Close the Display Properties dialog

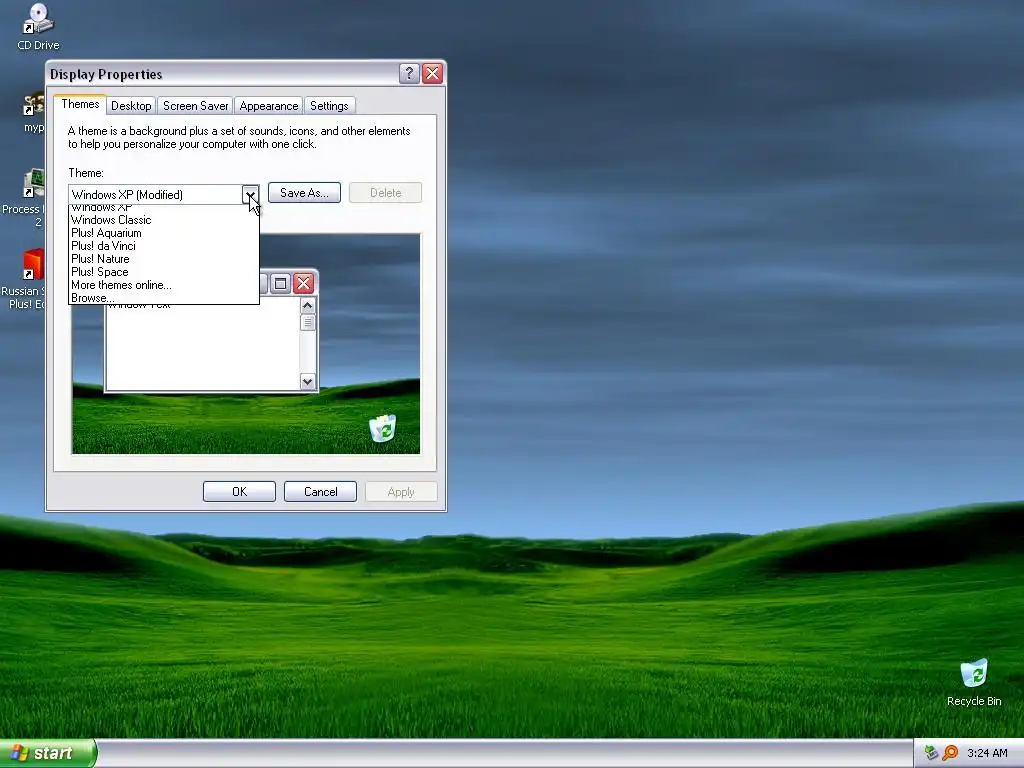432,74
